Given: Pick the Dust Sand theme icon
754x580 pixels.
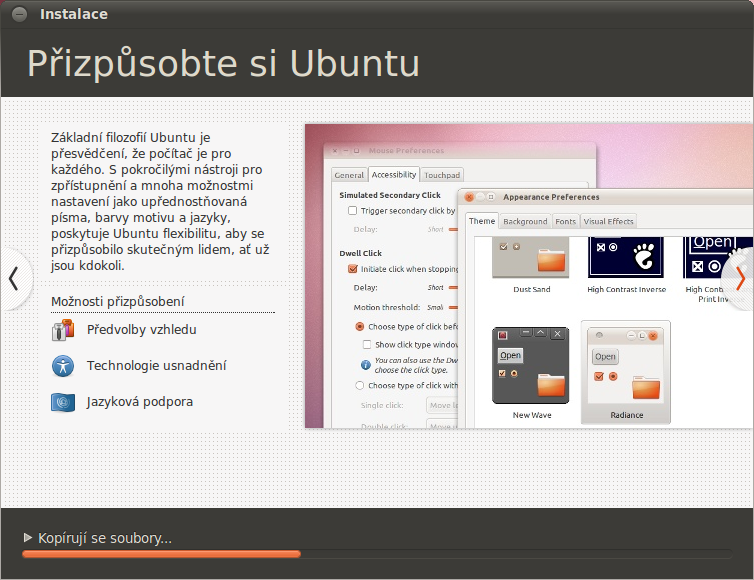Looking at the screenshot, I should [531, 256].
